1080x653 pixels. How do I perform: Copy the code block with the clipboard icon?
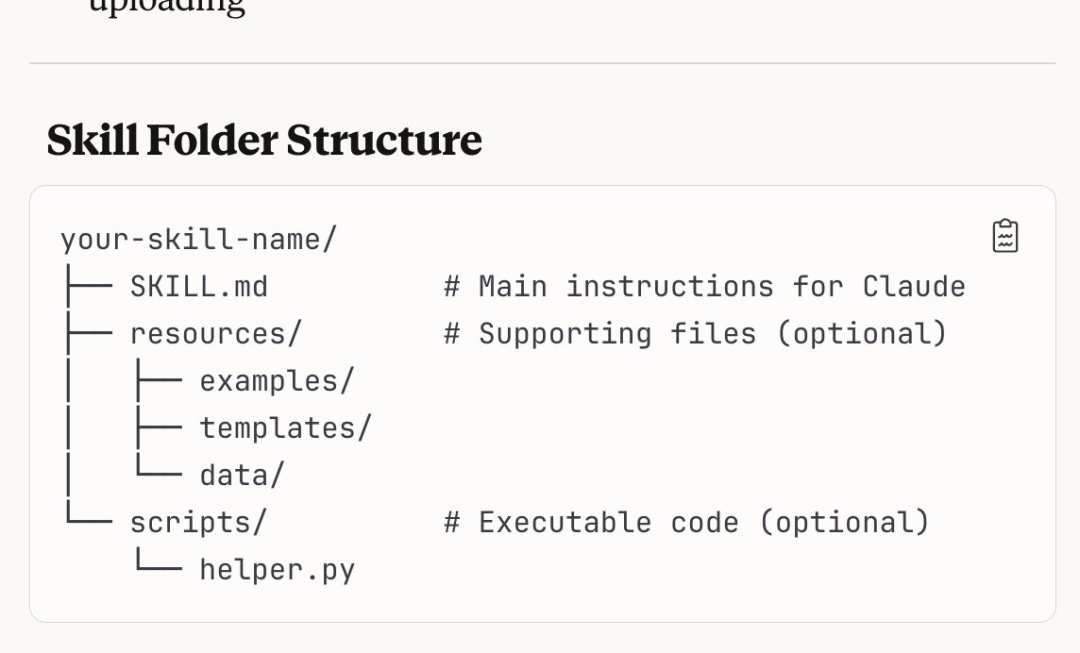1005,236
